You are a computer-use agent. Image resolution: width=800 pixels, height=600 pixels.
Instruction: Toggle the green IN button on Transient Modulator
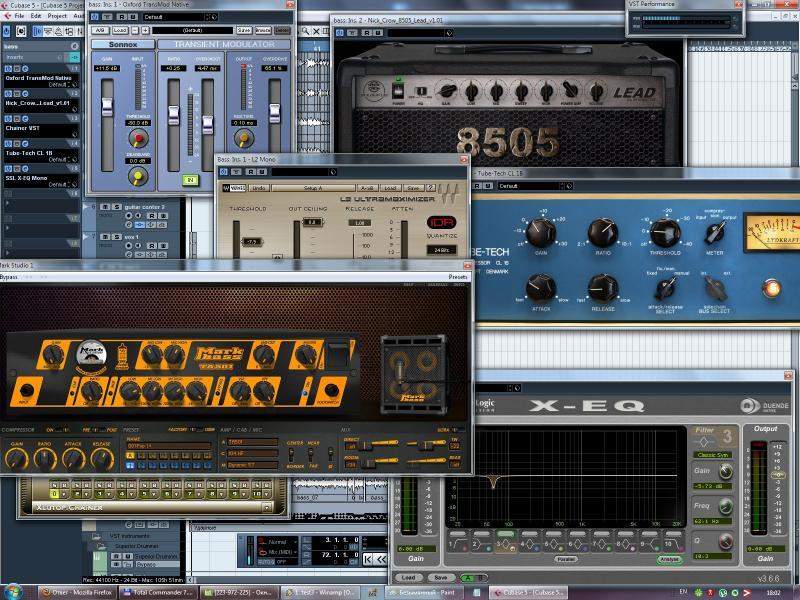190,180
